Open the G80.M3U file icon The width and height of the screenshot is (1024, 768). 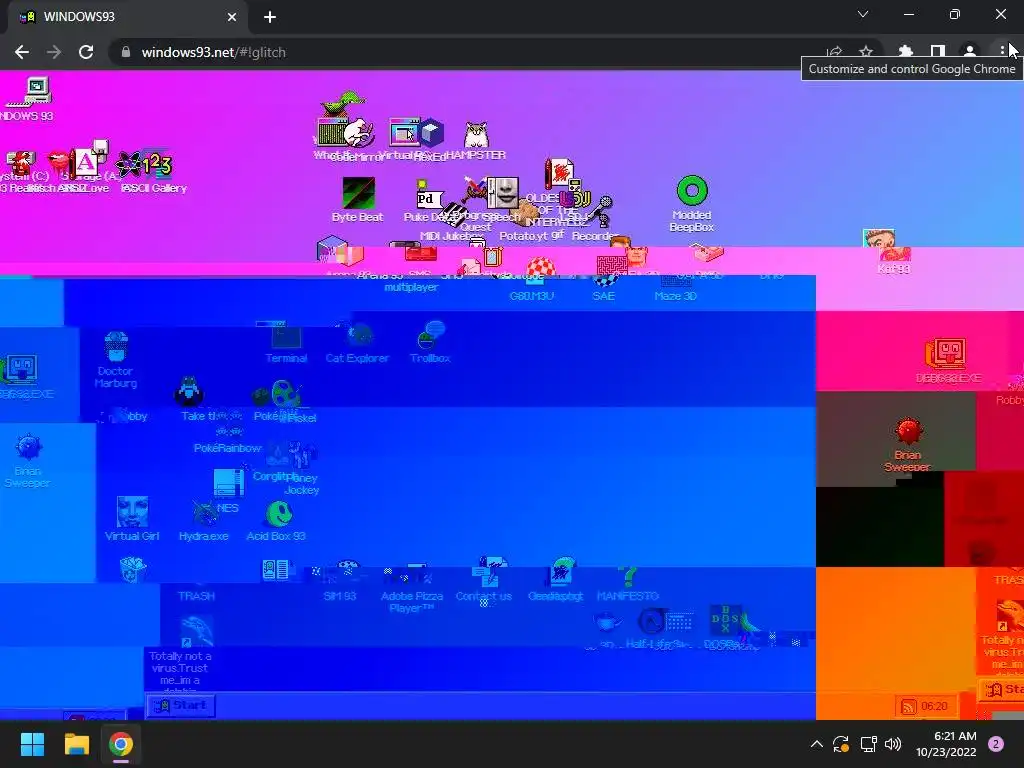click(x=532, y=289)
